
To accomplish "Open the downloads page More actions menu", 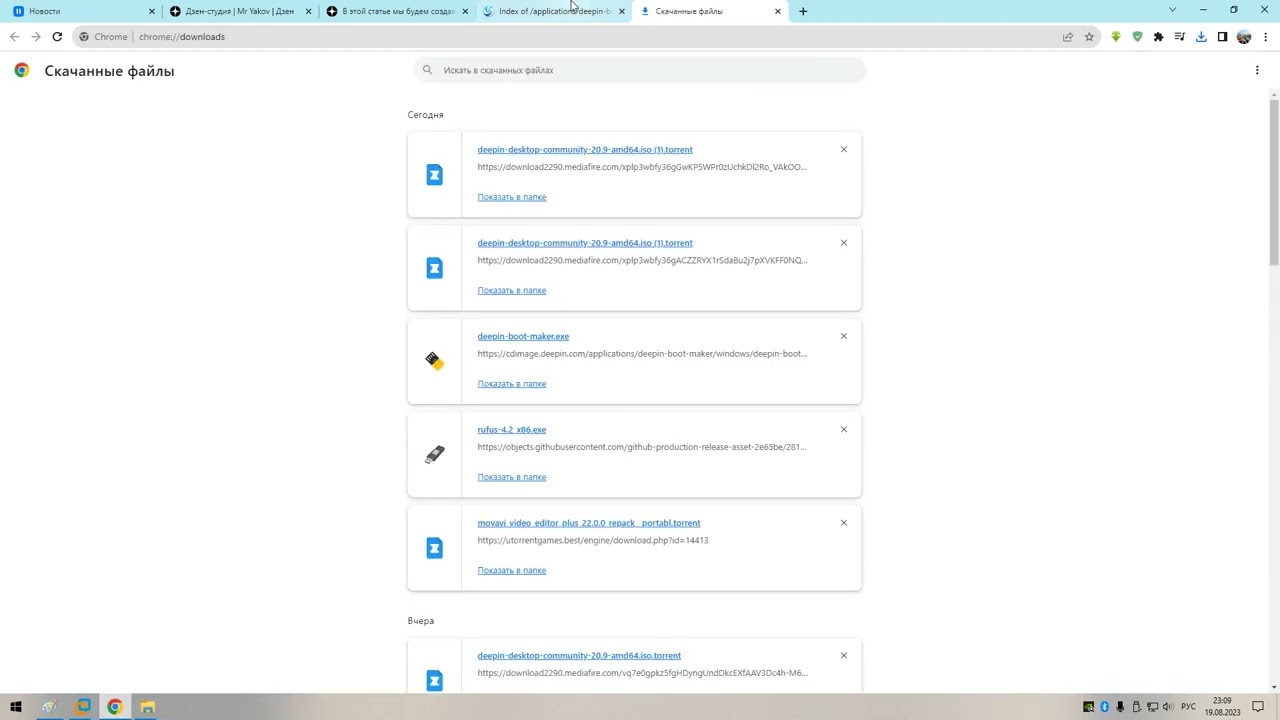I will pos(1257,70).
